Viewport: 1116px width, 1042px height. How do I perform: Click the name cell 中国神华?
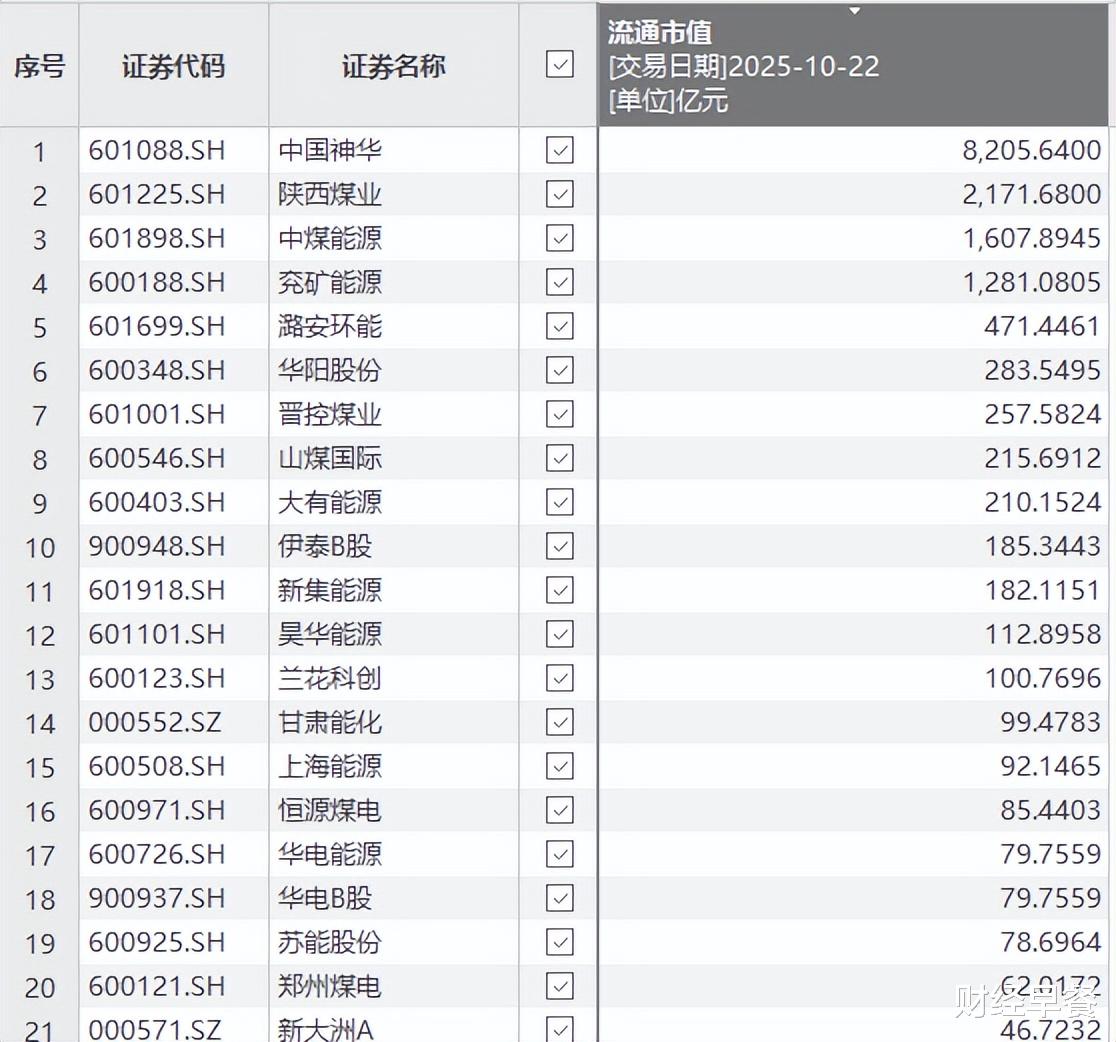point(330,150)
